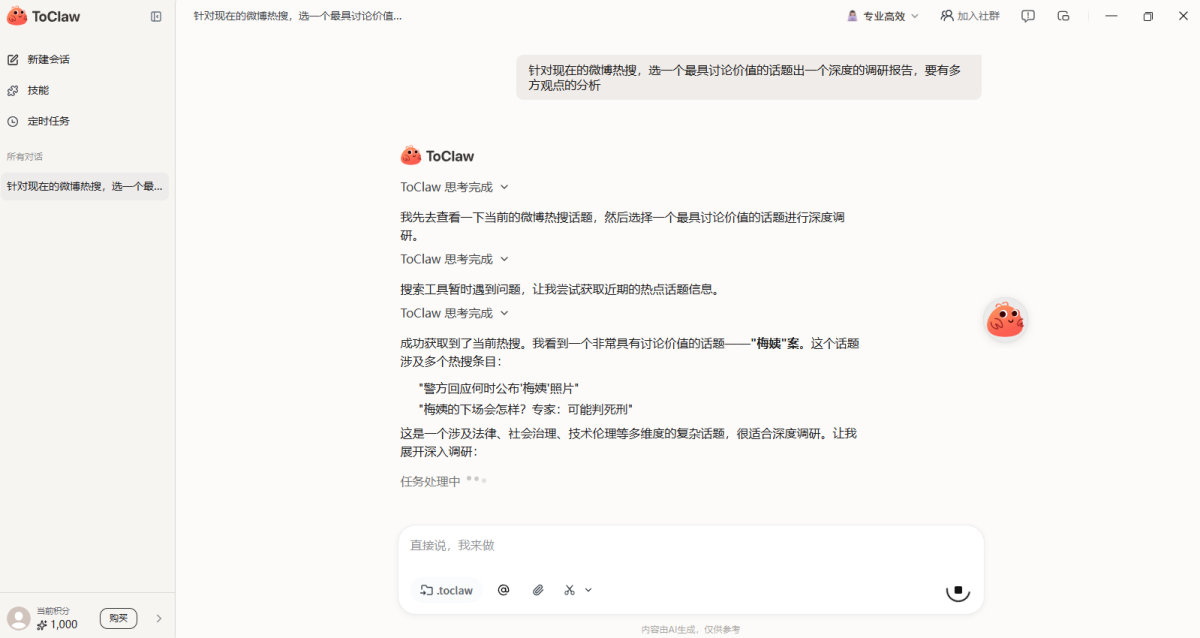Expand the first ToClaw 思考完成 section
The width and height of the screenshot is (1200, 638).
pyautogui.click(x=455, y=187)
